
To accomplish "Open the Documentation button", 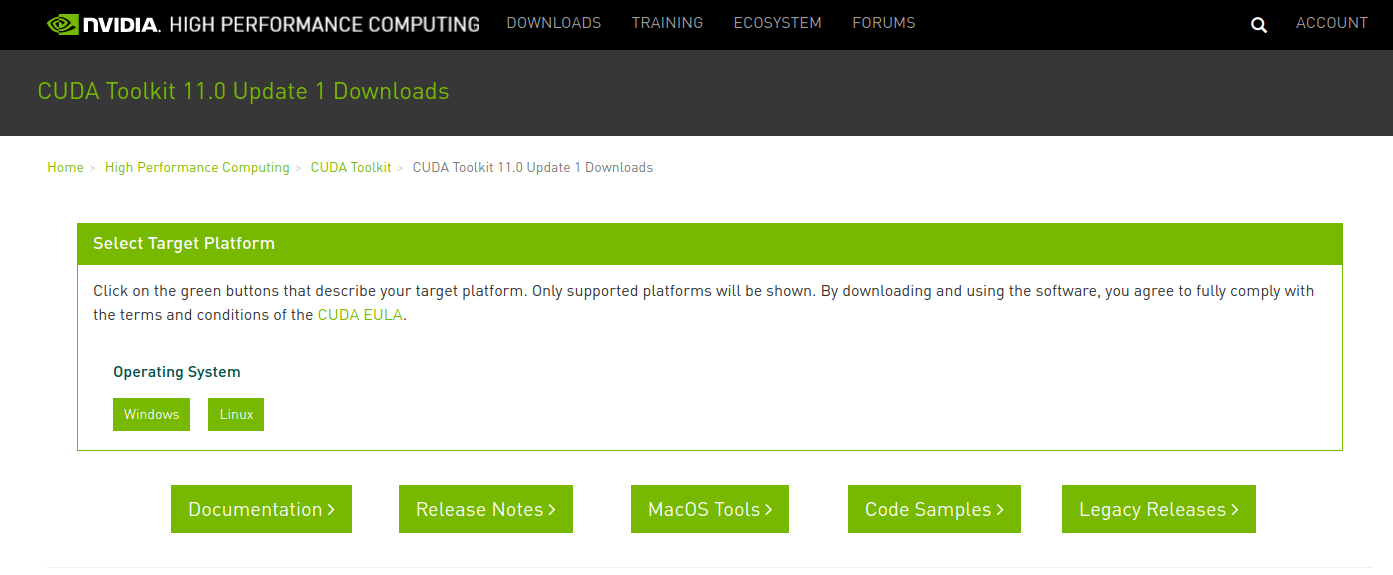I will pos(261,509).
